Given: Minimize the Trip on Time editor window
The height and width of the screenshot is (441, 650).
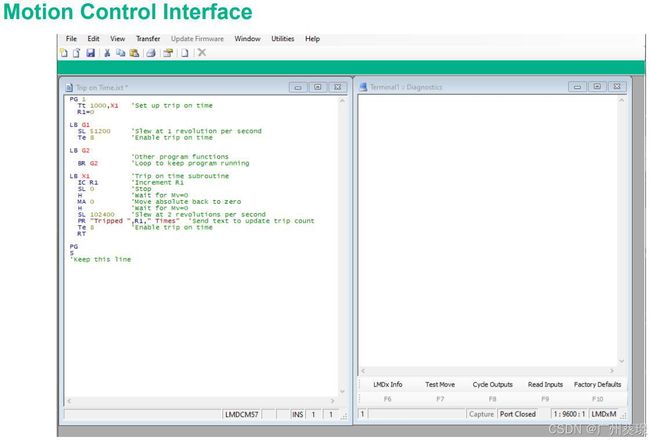Looking at the screenshot, I should click(298, 87).
